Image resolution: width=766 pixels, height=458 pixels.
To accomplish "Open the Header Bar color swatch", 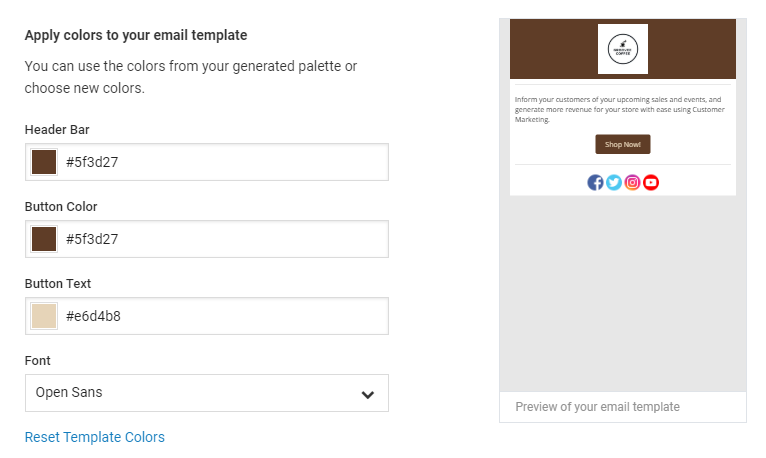I will [44, 162].
